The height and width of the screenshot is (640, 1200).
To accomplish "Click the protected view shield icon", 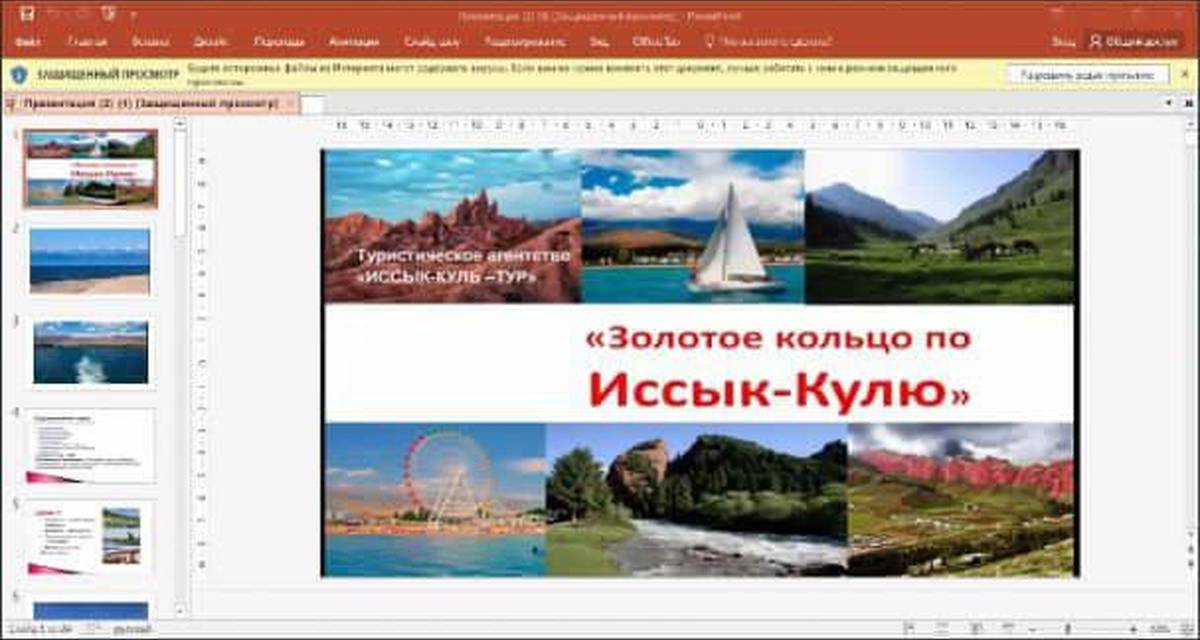I will click(19, 75).
